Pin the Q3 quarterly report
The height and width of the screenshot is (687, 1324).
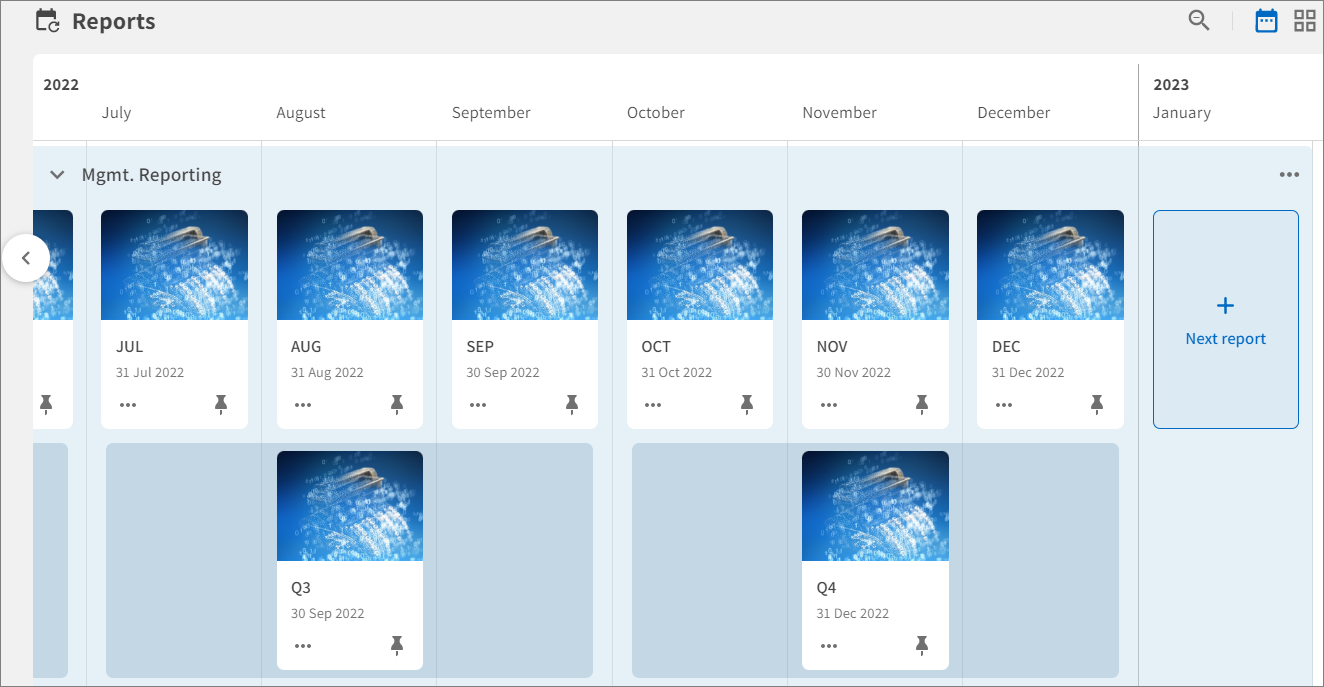point(397,645)
